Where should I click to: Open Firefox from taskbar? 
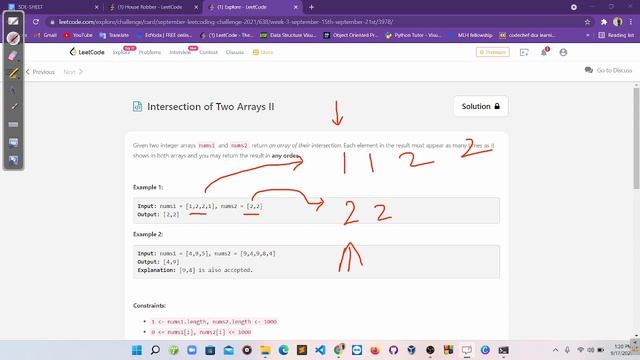coord(375,350)
